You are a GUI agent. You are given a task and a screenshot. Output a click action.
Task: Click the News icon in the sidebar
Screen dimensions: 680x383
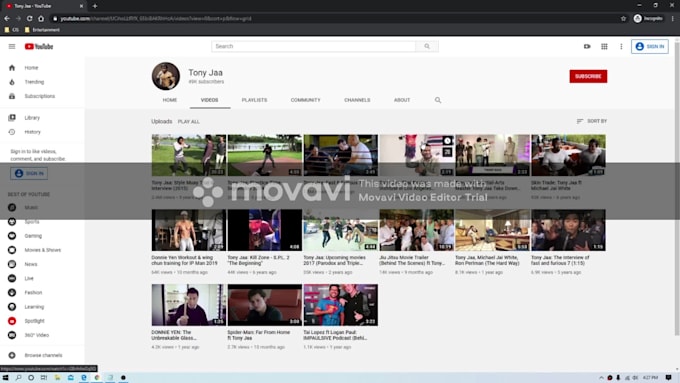[12, 264]
